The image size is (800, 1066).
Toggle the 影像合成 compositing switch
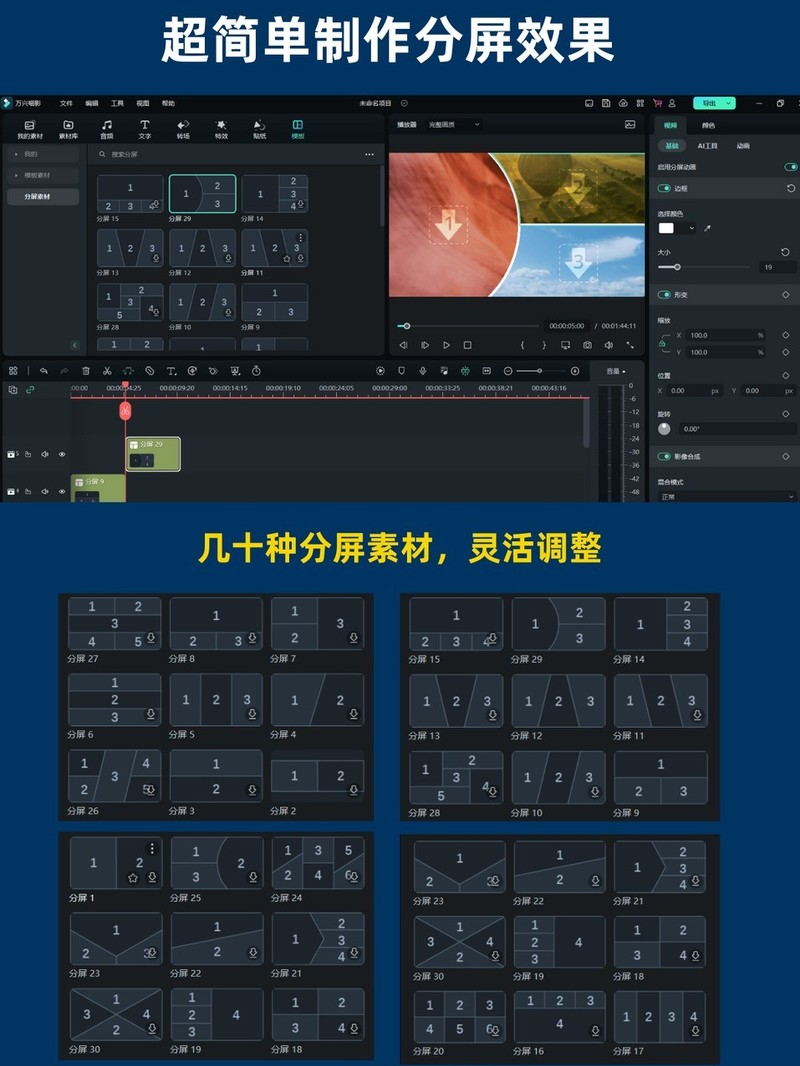(x=664, y=456)
